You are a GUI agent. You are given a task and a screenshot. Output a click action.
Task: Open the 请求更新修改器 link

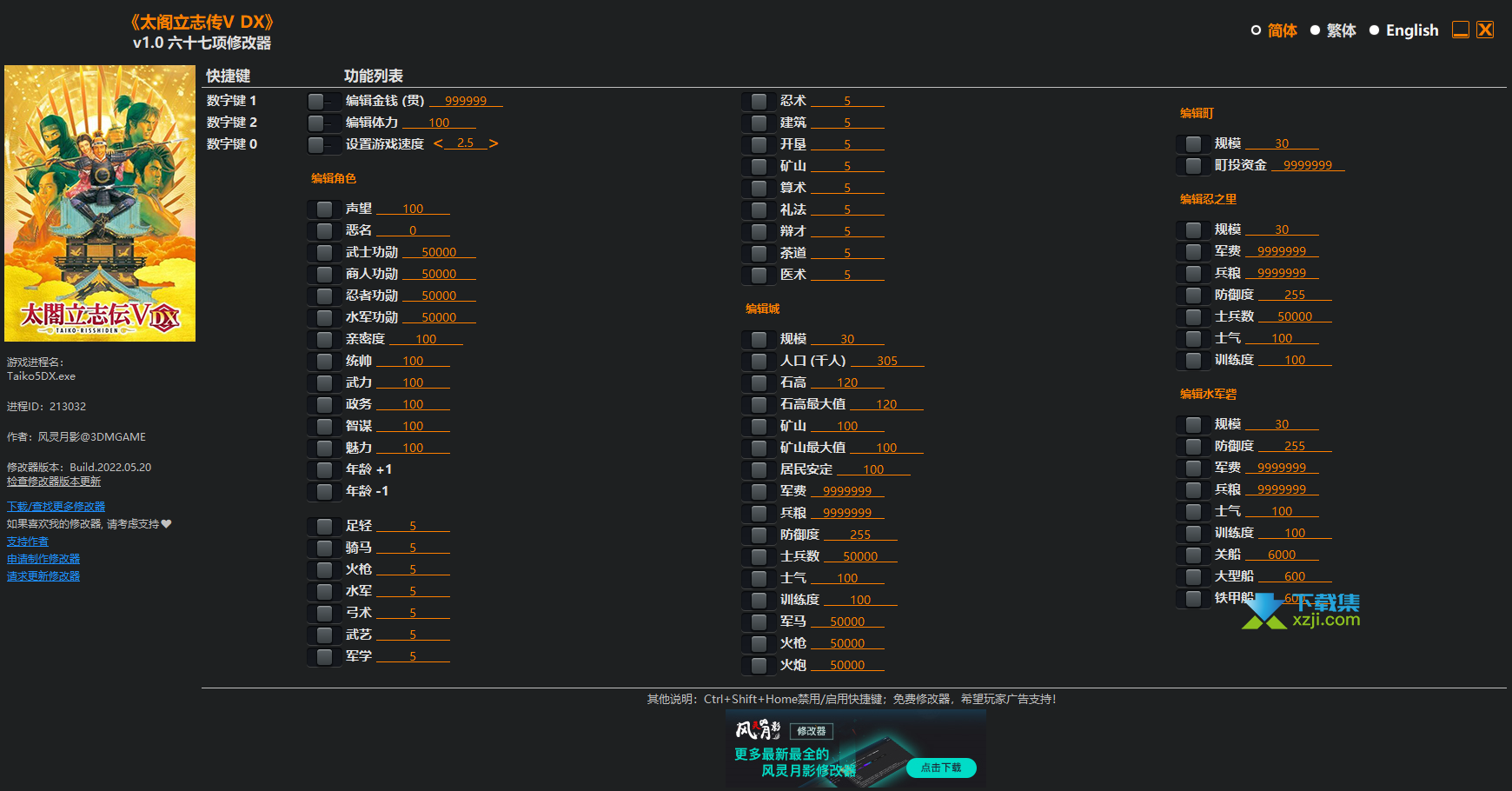[43, 576]
